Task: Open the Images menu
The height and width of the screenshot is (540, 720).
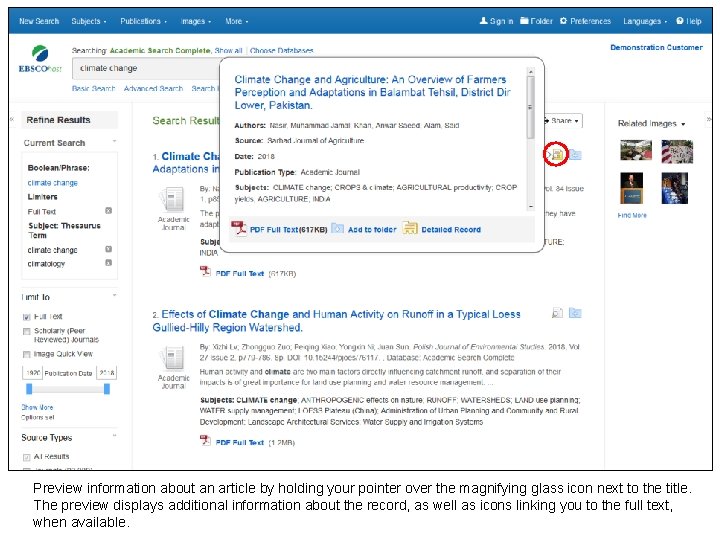Action: (196, 21)
